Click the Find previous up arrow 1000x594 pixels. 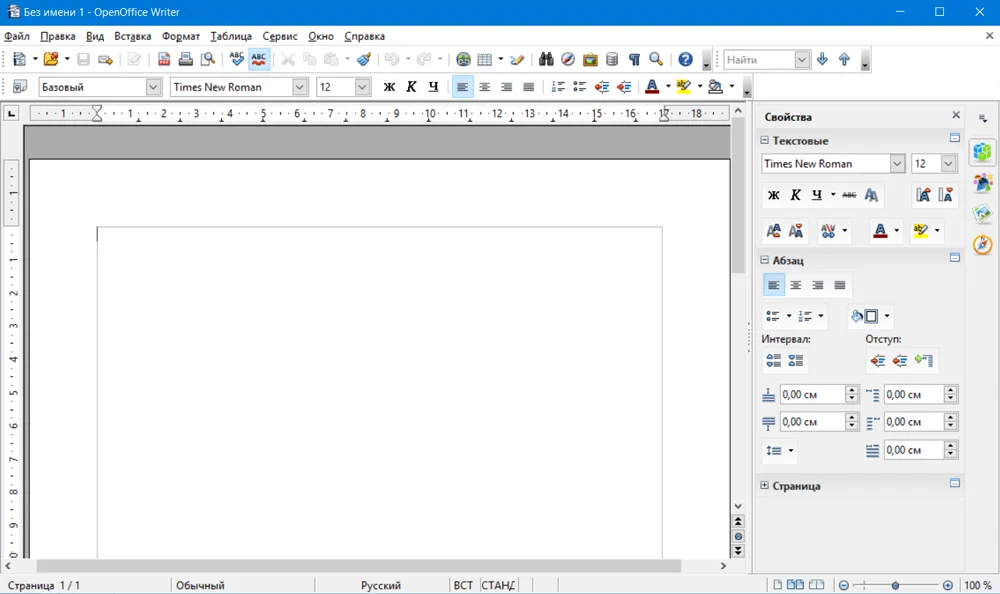(x=844, y=59)
